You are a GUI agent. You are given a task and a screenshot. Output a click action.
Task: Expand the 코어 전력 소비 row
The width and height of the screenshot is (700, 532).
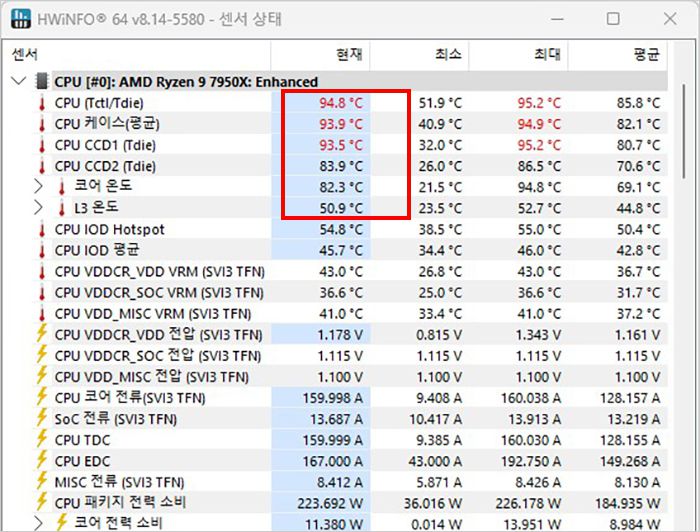click(38, 522)
